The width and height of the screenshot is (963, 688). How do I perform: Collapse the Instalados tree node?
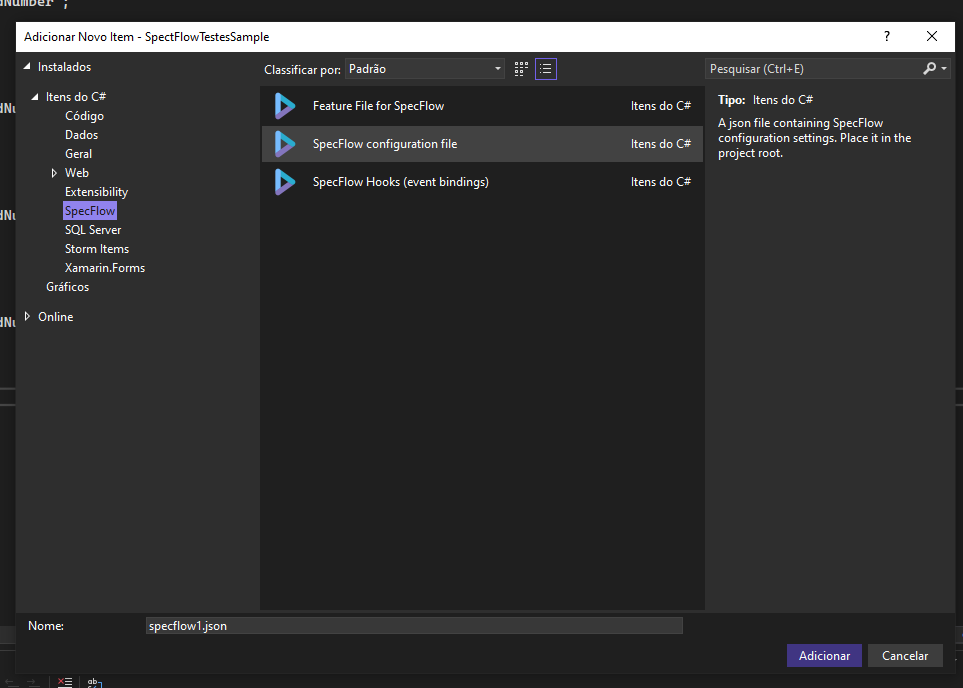(x=27, y=66)
